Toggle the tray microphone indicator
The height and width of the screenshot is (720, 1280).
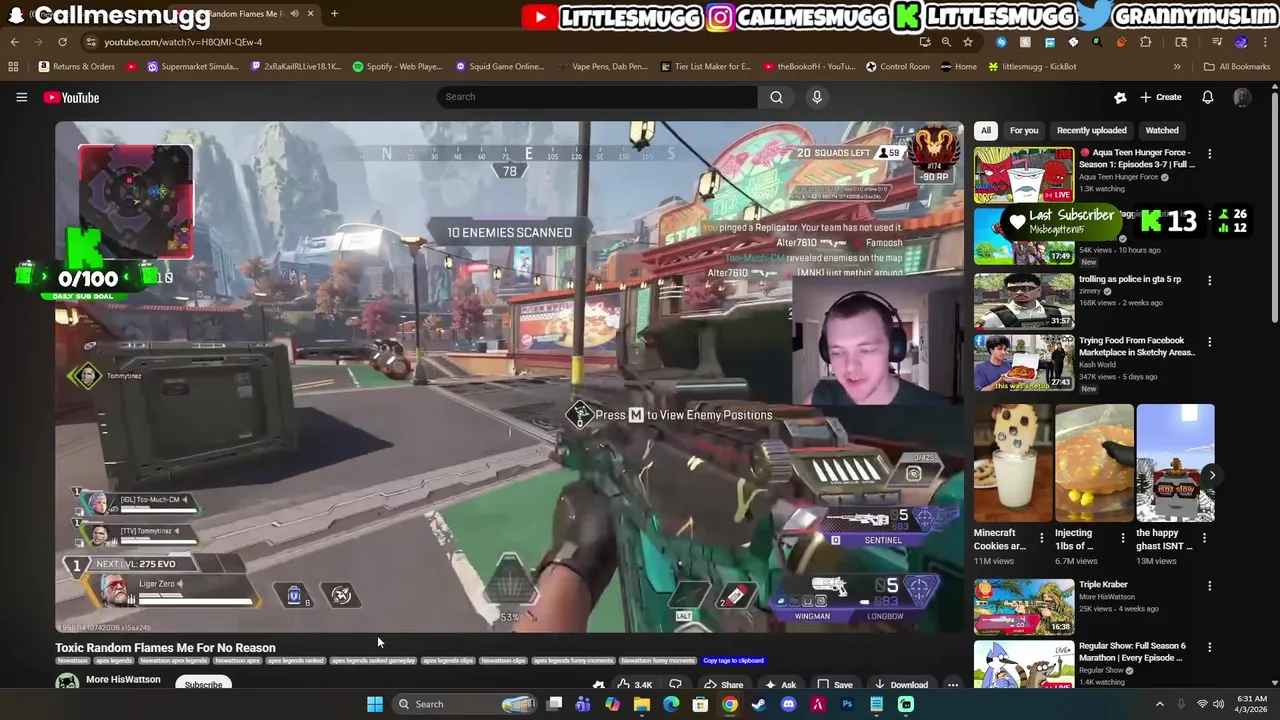[1181, 704]
